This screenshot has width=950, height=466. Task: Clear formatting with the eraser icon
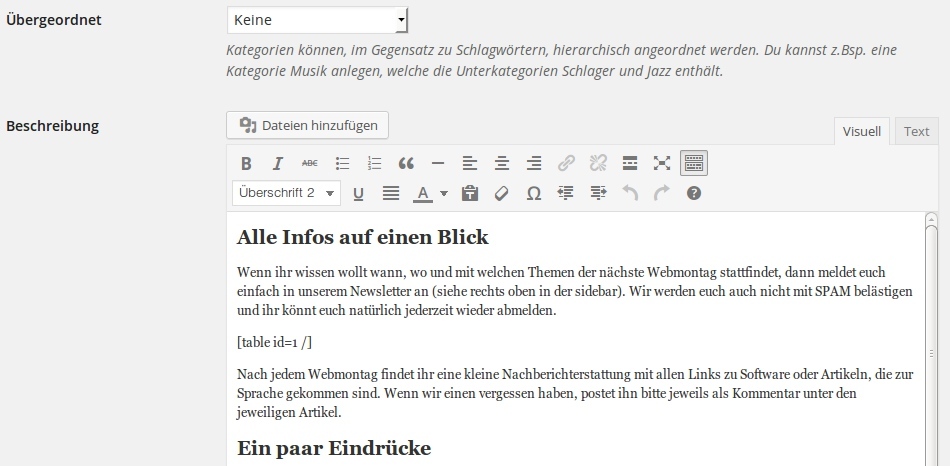click(x=502, y=193)
